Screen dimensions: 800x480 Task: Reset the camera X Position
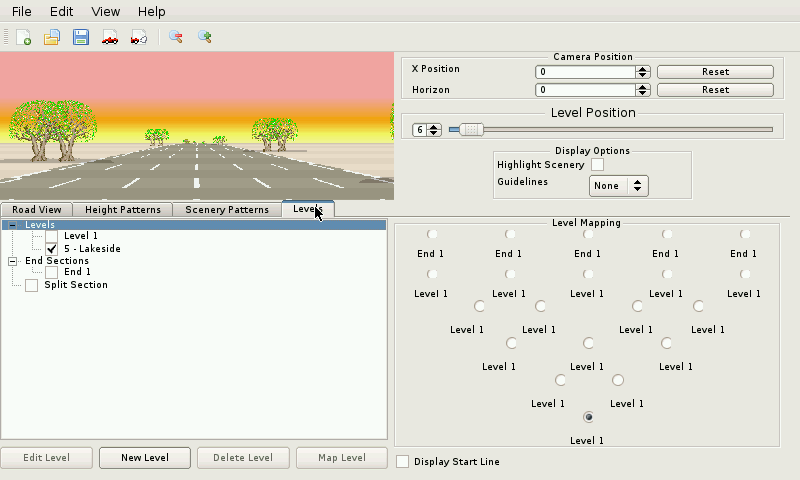(x=715, y=72)
